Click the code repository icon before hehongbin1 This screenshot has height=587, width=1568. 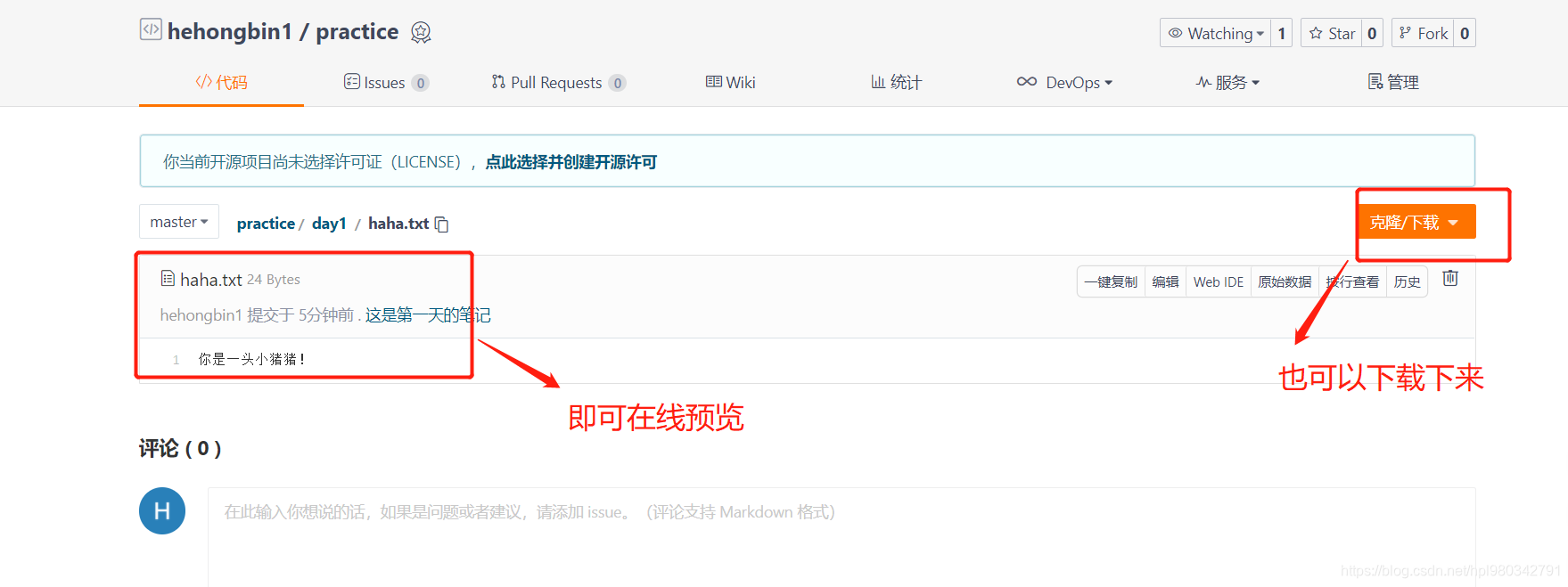151,29
